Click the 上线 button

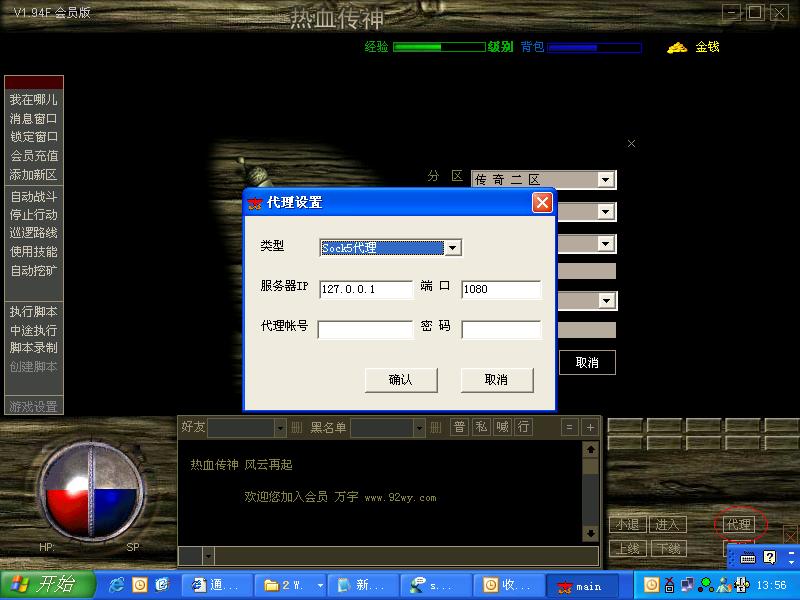tap(628, 548)
